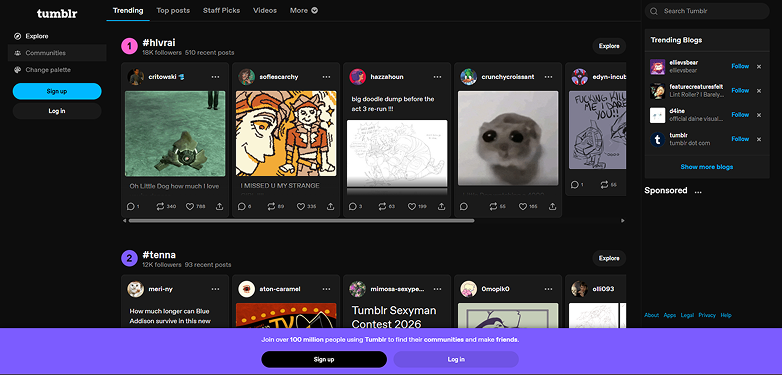
Task: Like crunchycroissant's post
Action: pyautogui.click(x=523, y=206)
